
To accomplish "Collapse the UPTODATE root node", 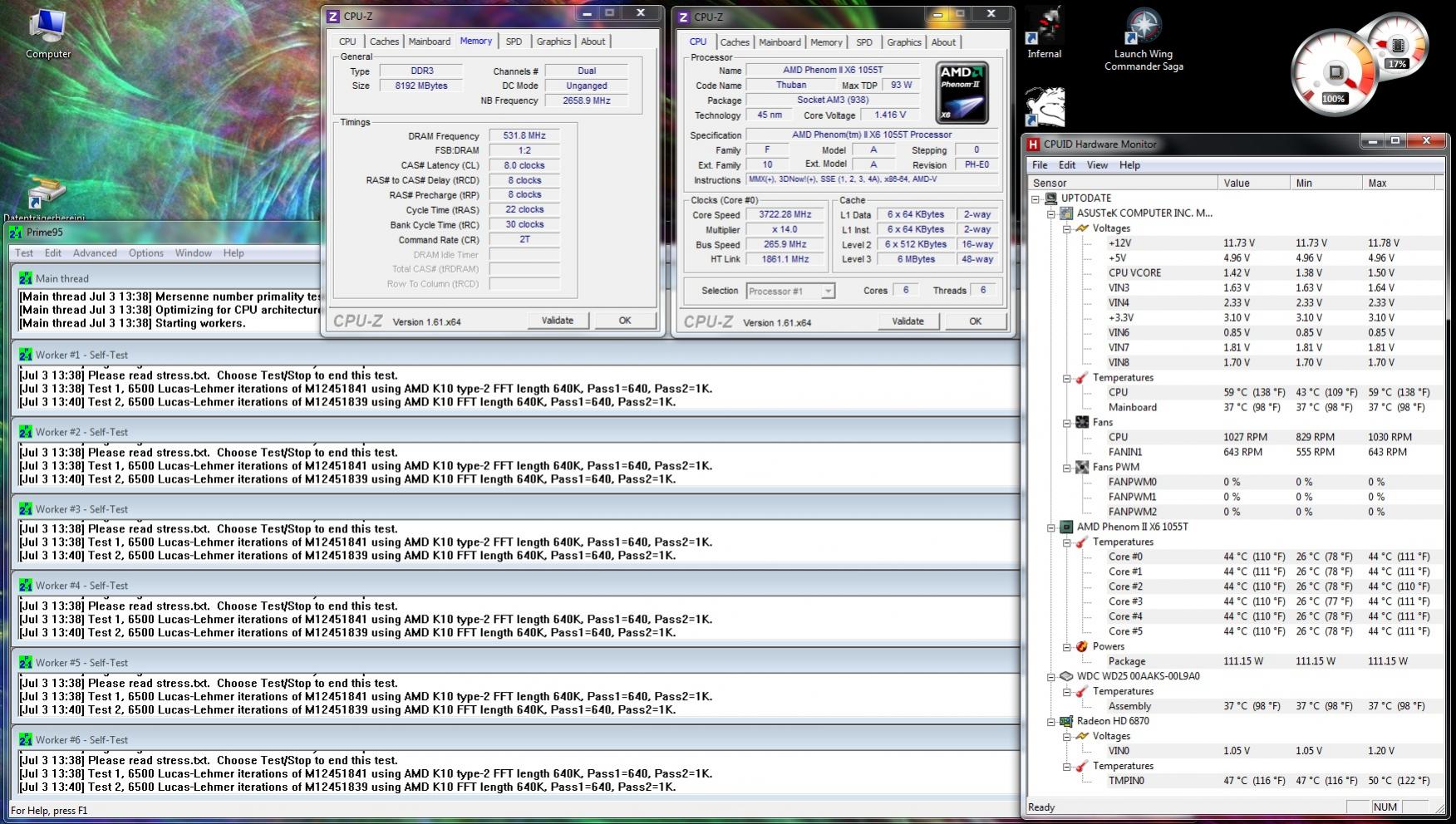I will tap(1036, 199).
